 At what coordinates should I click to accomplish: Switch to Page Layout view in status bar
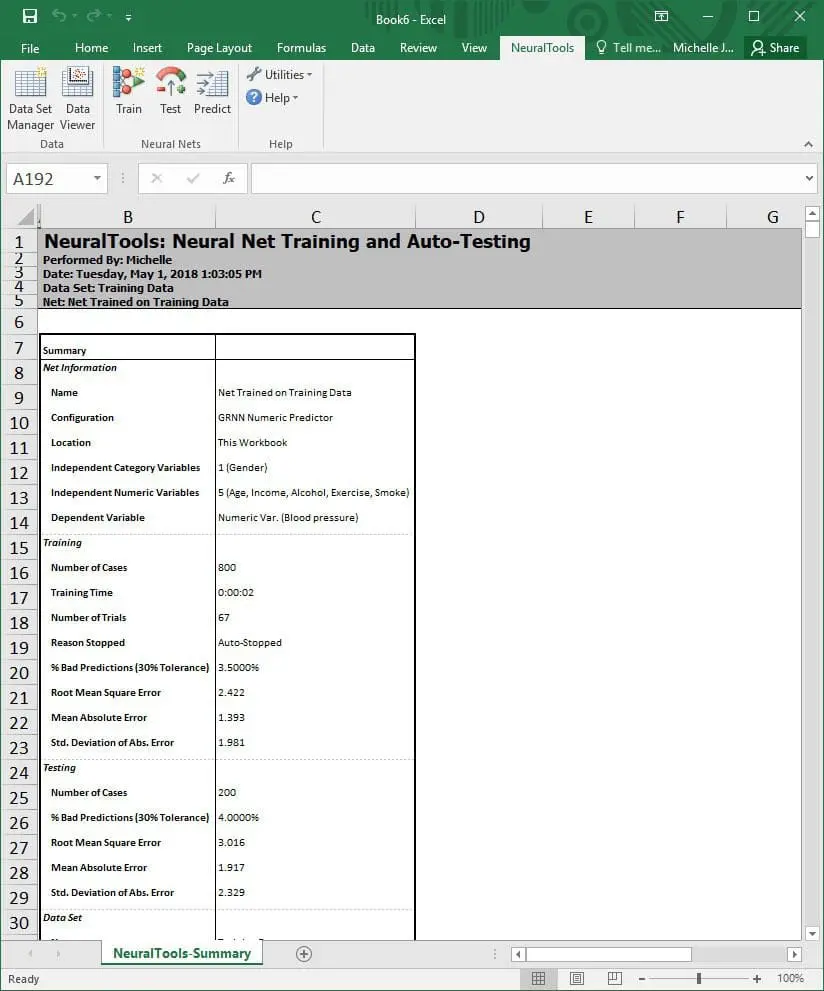point(576,978)
